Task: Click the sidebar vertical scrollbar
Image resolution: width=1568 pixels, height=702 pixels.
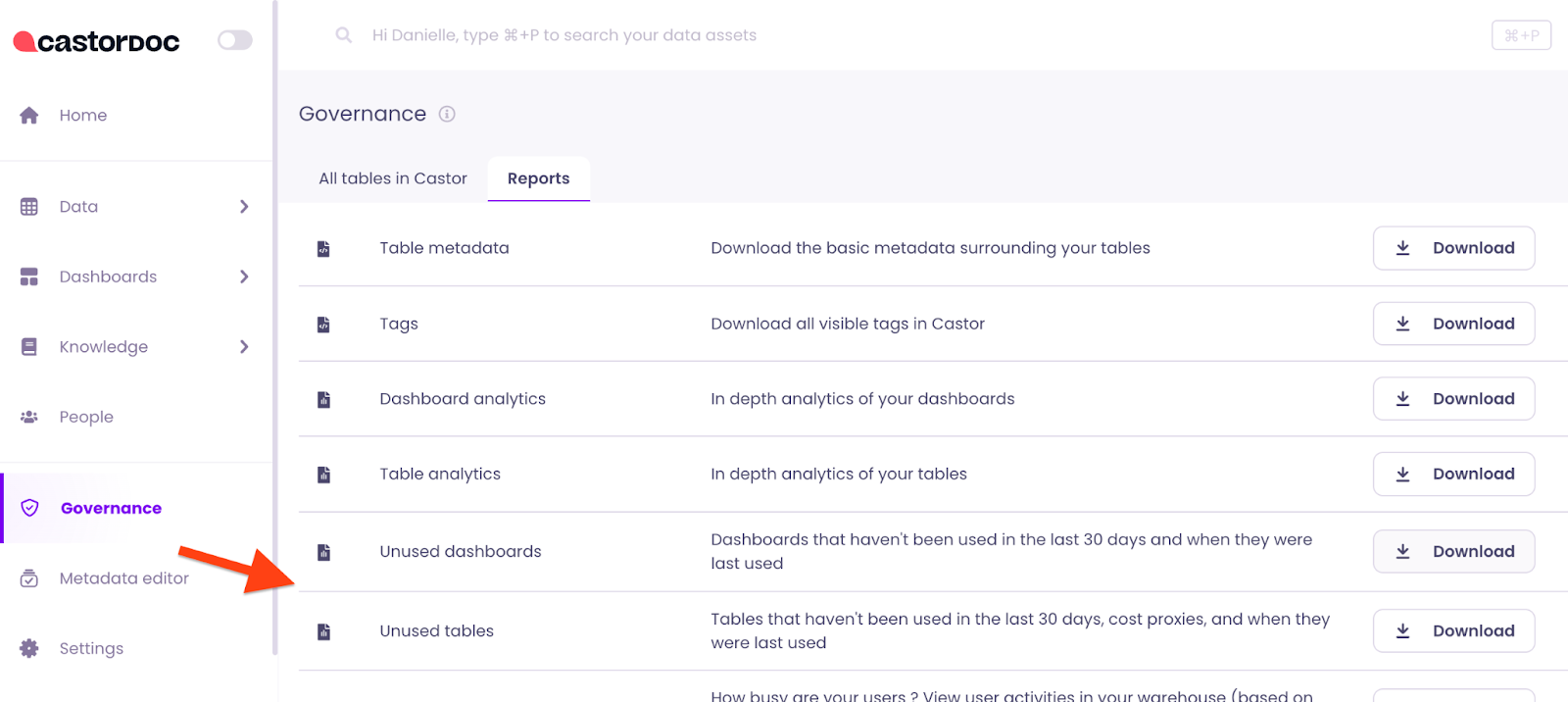Action: click(x=275, y=324)
